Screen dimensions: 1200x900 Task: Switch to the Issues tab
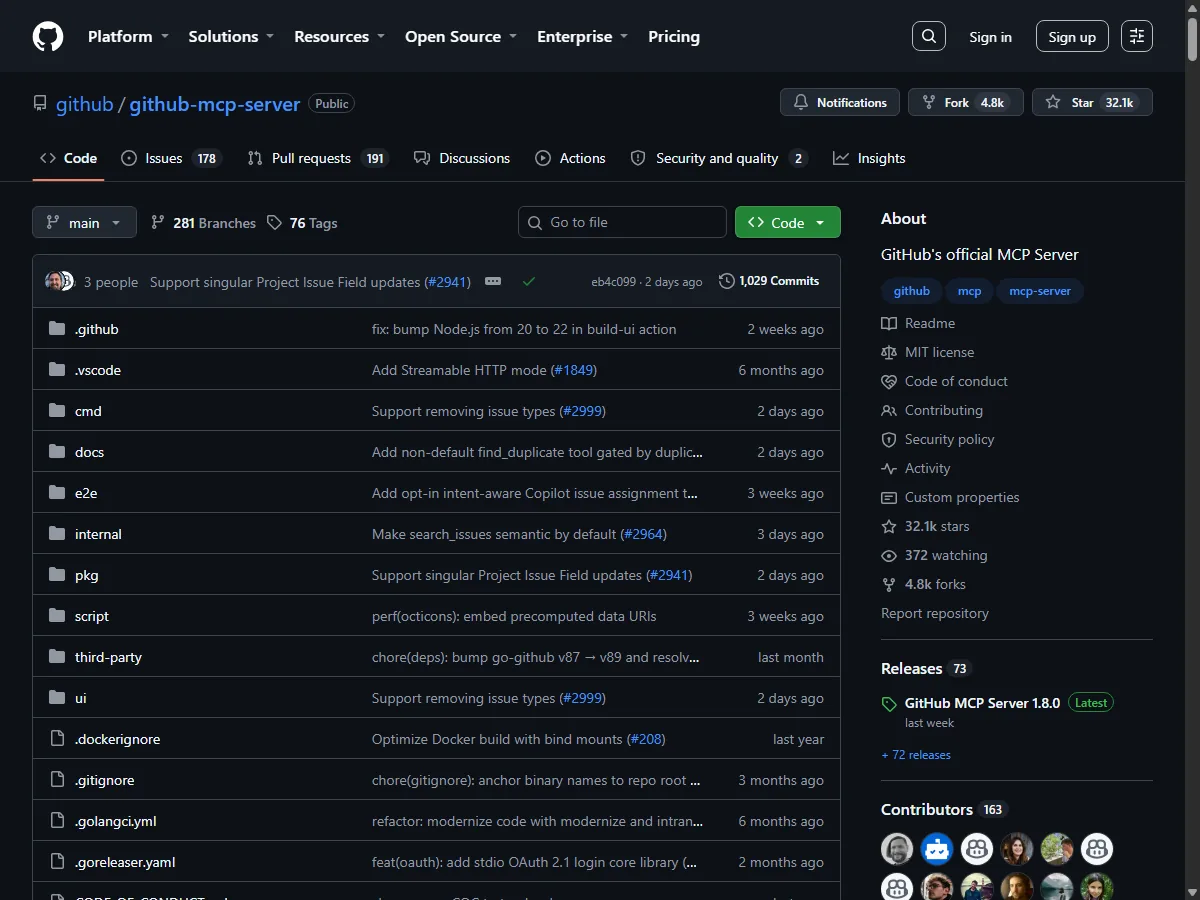pos(171,158)
